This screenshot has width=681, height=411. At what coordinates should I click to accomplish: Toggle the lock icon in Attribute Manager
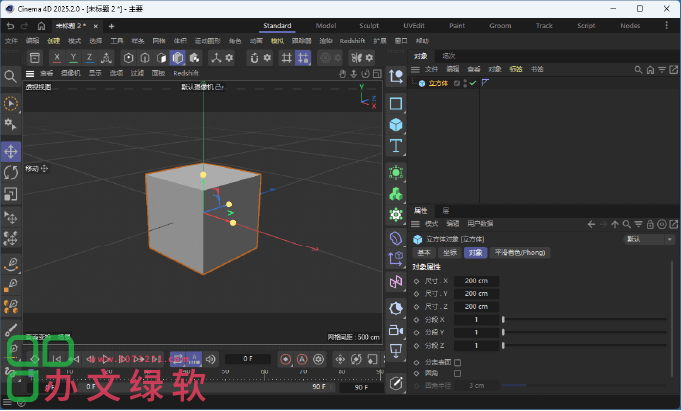pyautogui.click(x=650, y=224)
